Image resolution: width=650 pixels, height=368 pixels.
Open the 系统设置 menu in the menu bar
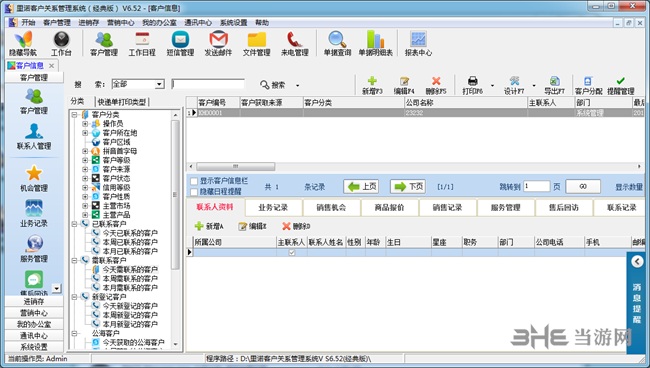[x=233, y=22]
